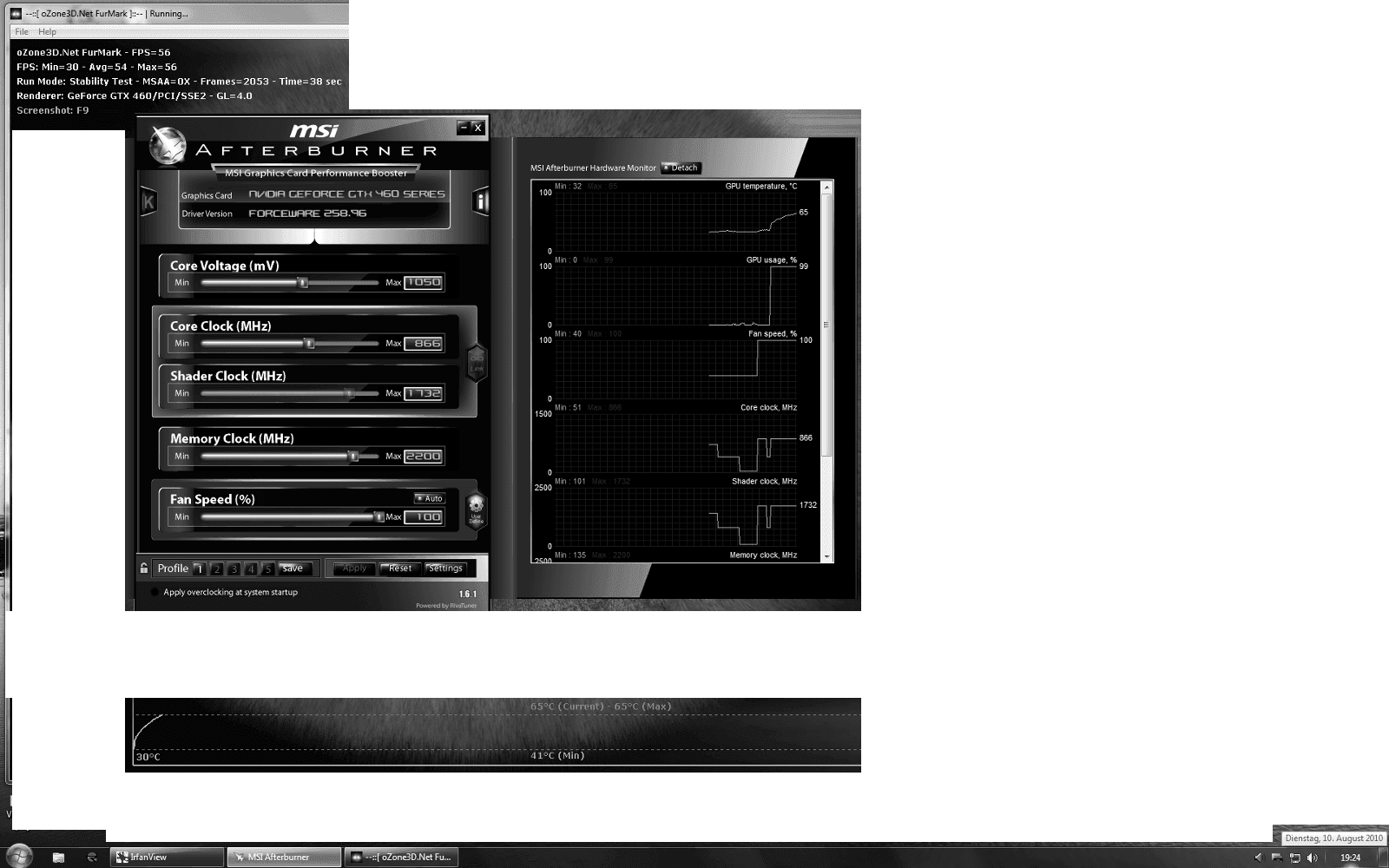The width and height of the screenshot is (1389, 868).
Task: Click the 'Renderer: GeForce GTX 460' line
Action: tap(135, 96)
